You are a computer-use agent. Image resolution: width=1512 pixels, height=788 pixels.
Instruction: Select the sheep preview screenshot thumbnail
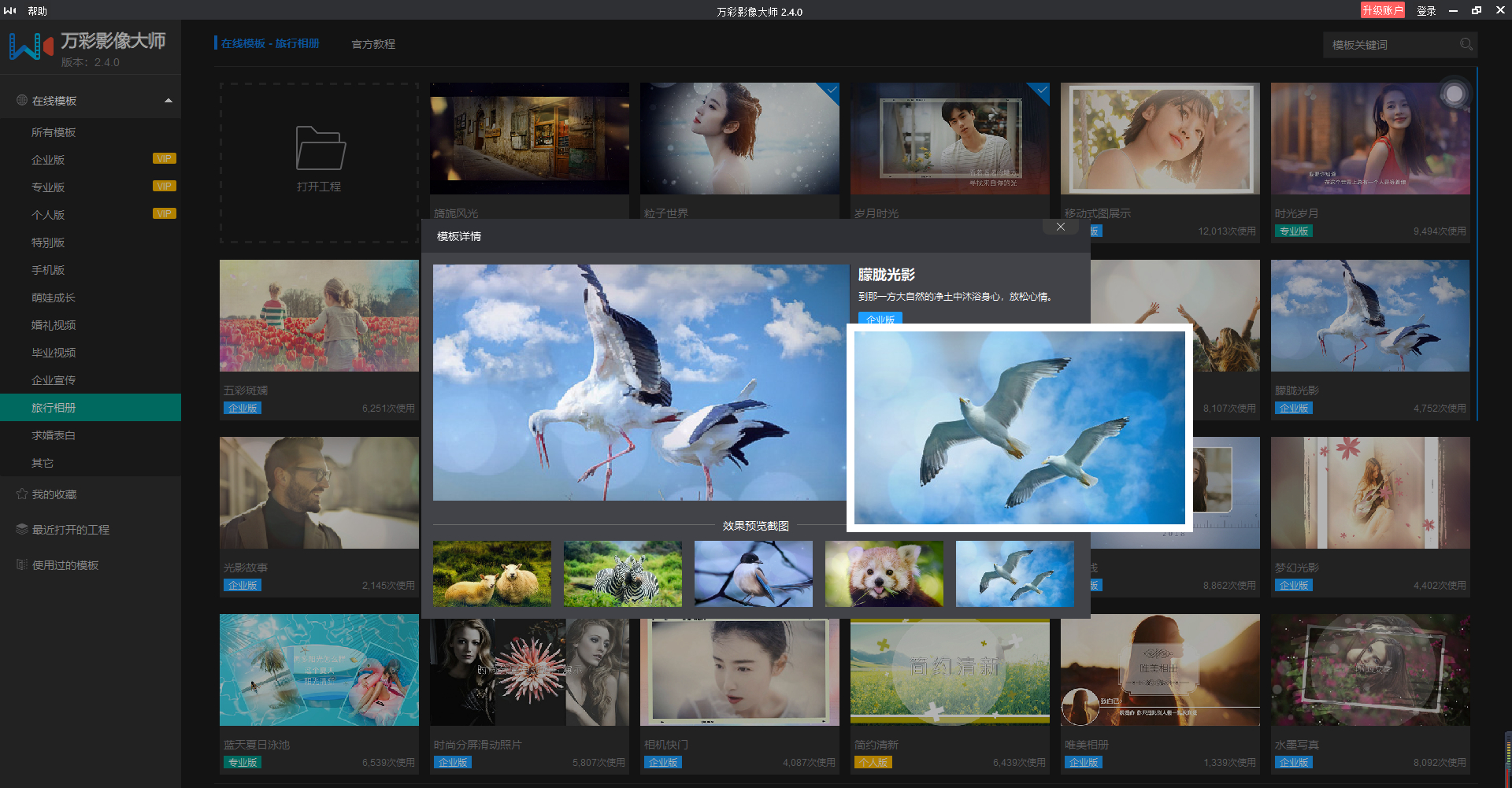492,574
